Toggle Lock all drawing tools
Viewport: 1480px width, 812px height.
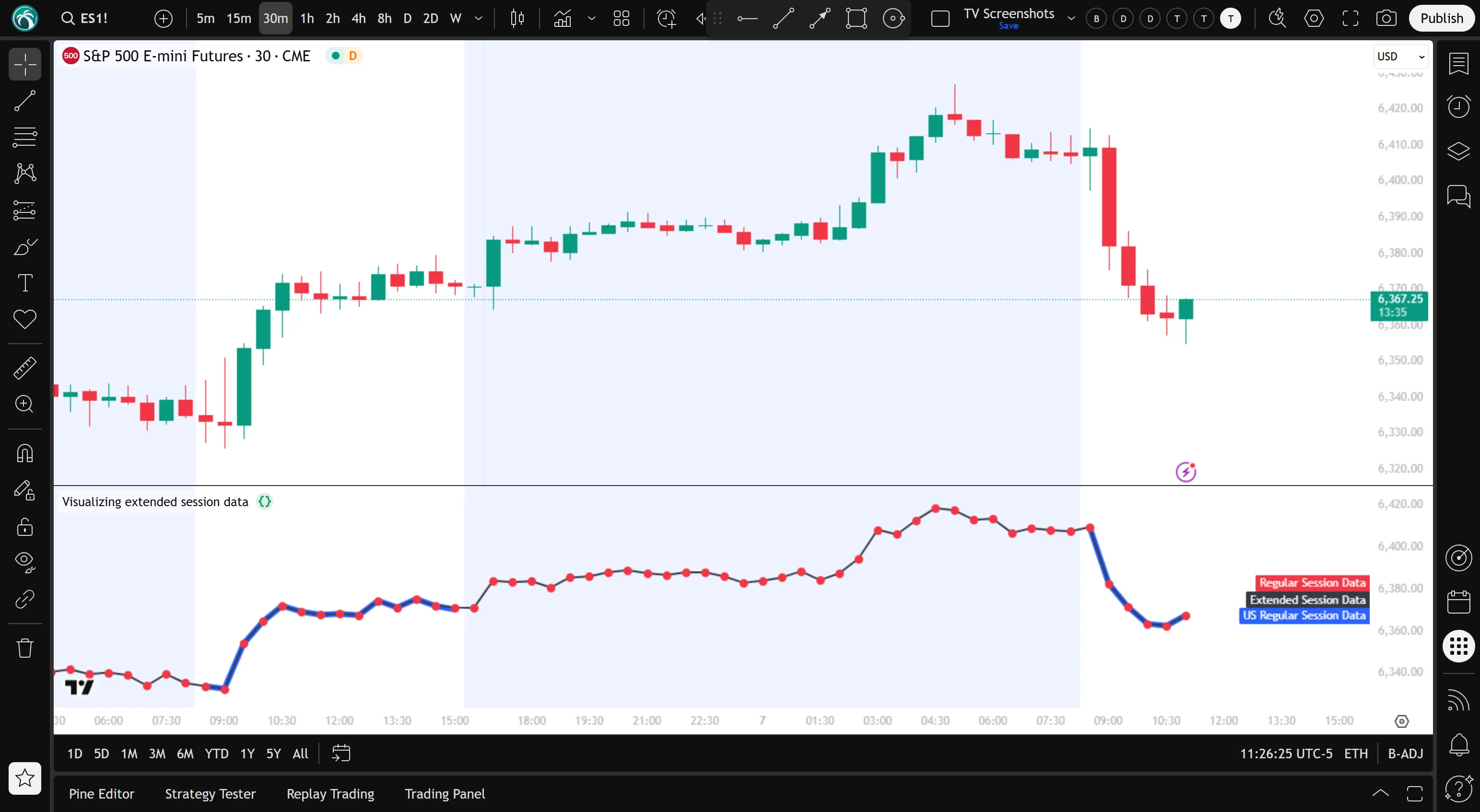click(x=25, y=527)
